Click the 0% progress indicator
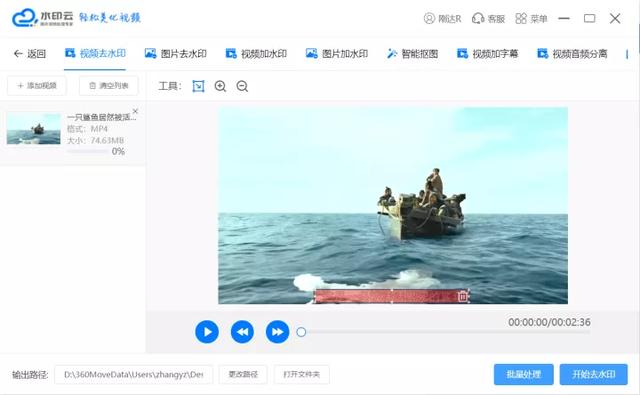 [x=118, y=151]
